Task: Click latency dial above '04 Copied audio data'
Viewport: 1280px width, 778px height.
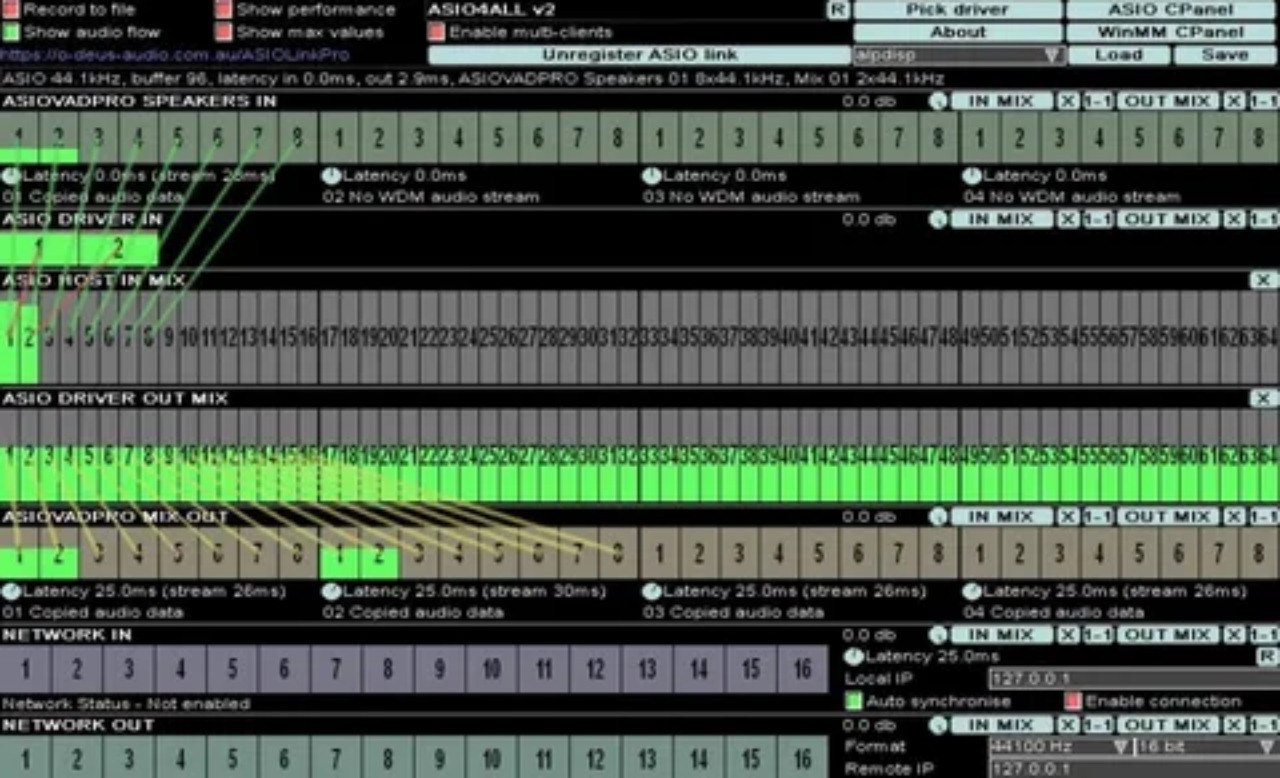Action: [971, 592]
